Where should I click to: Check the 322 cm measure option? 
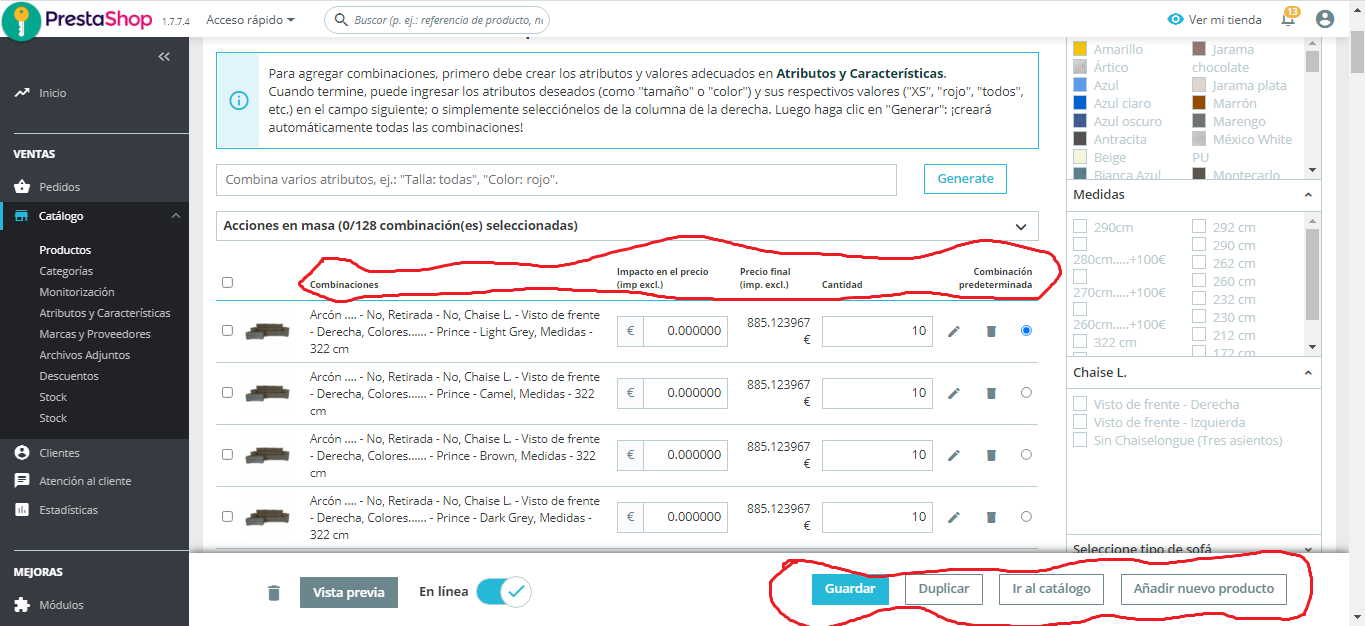click(1080, 342)
